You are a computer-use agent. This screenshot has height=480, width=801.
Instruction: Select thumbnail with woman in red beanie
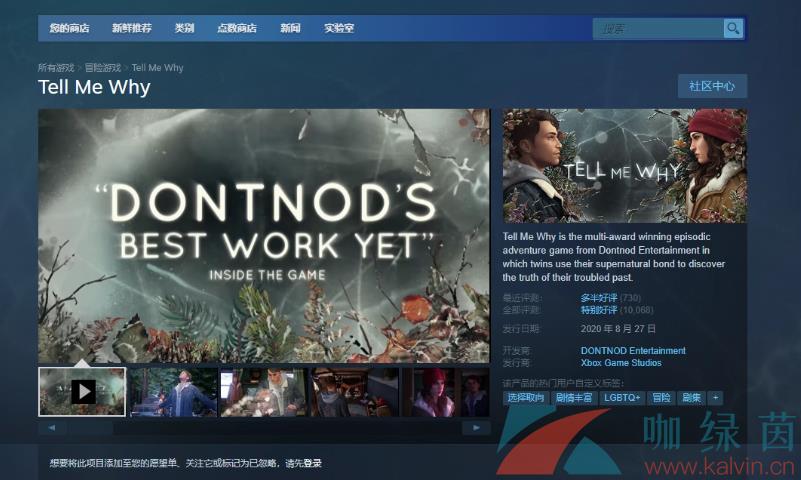click(445, 392)
